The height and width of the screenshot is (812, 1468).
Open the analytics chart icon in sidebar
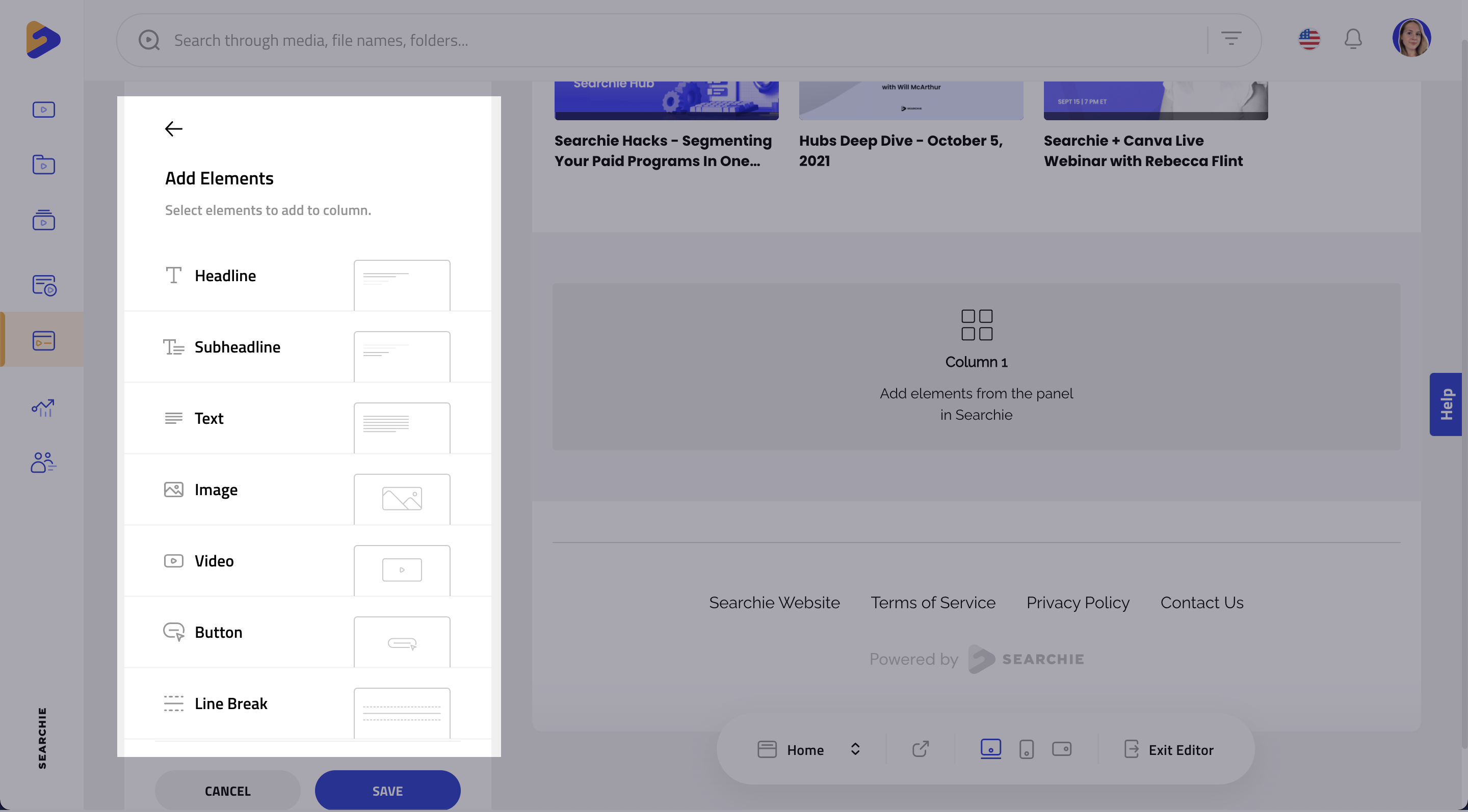coord(43,408)
